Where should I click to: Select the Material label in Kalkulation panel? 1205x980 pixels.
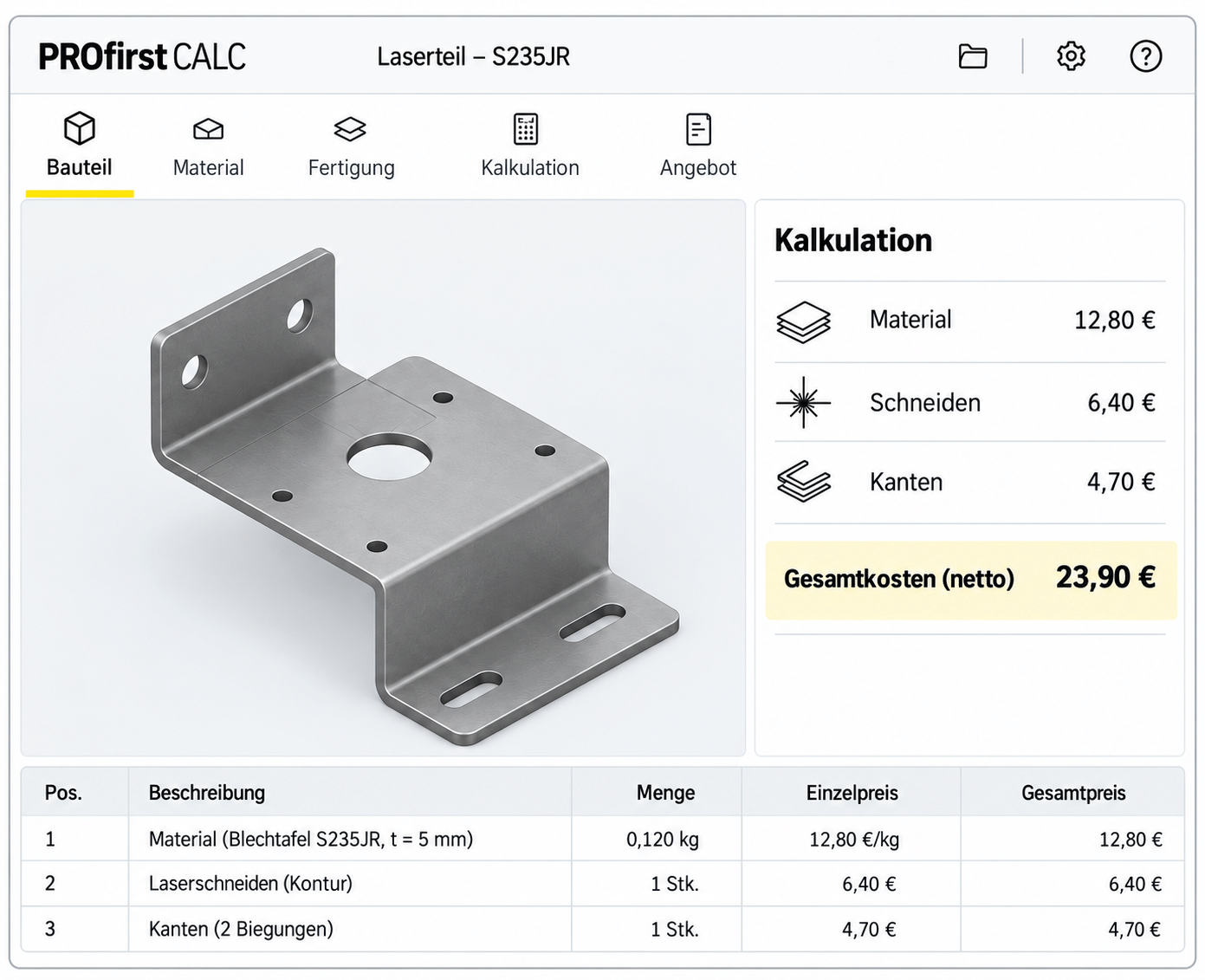pos(910,320)
